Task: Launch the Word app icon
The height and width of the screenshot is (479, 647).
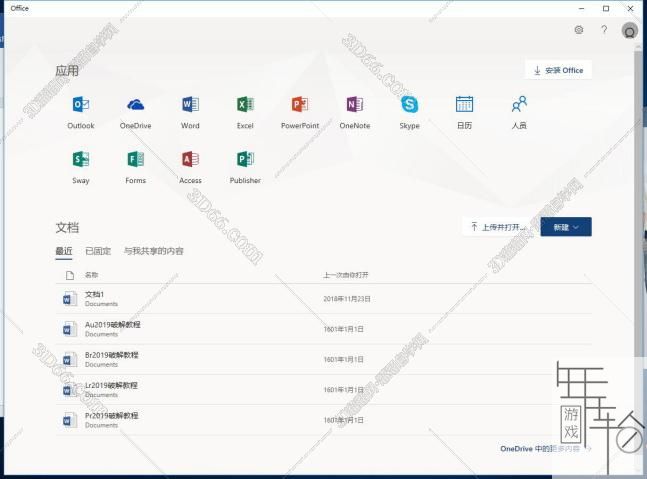Action: pos(190,104)
